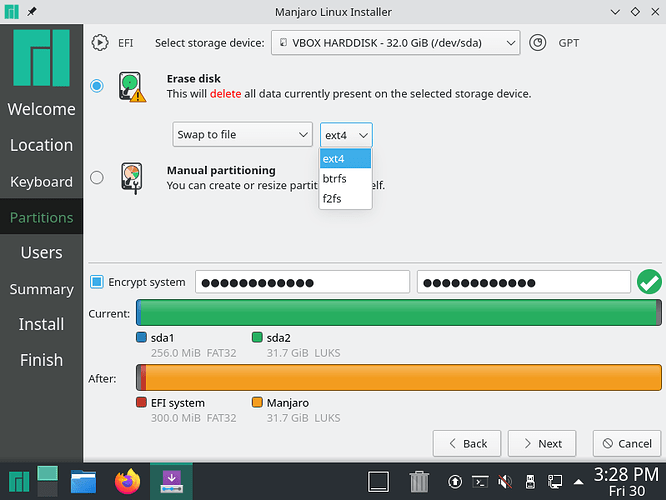Click the first encryption passphrase field
This screenshot has height=500, width=666.
click(302, 282)
